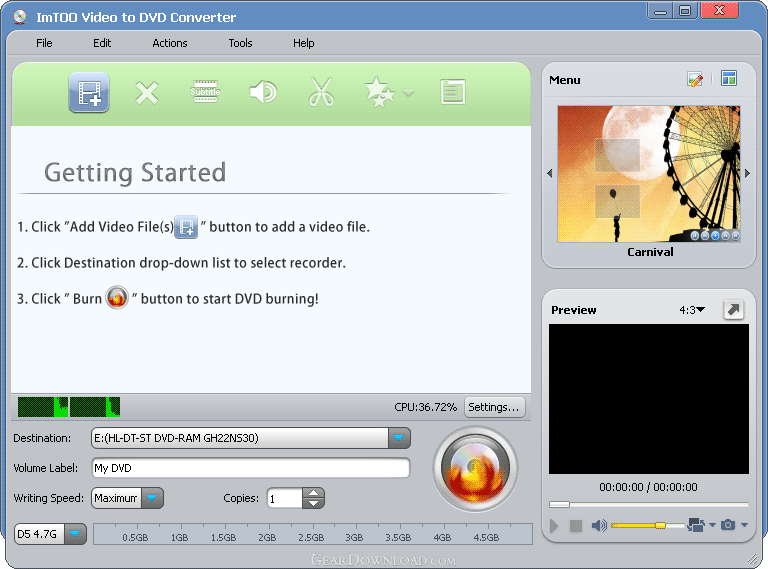Screen dimensions: 768x569
Task: Minimize the ImTOO window
Action: [660, 11]
